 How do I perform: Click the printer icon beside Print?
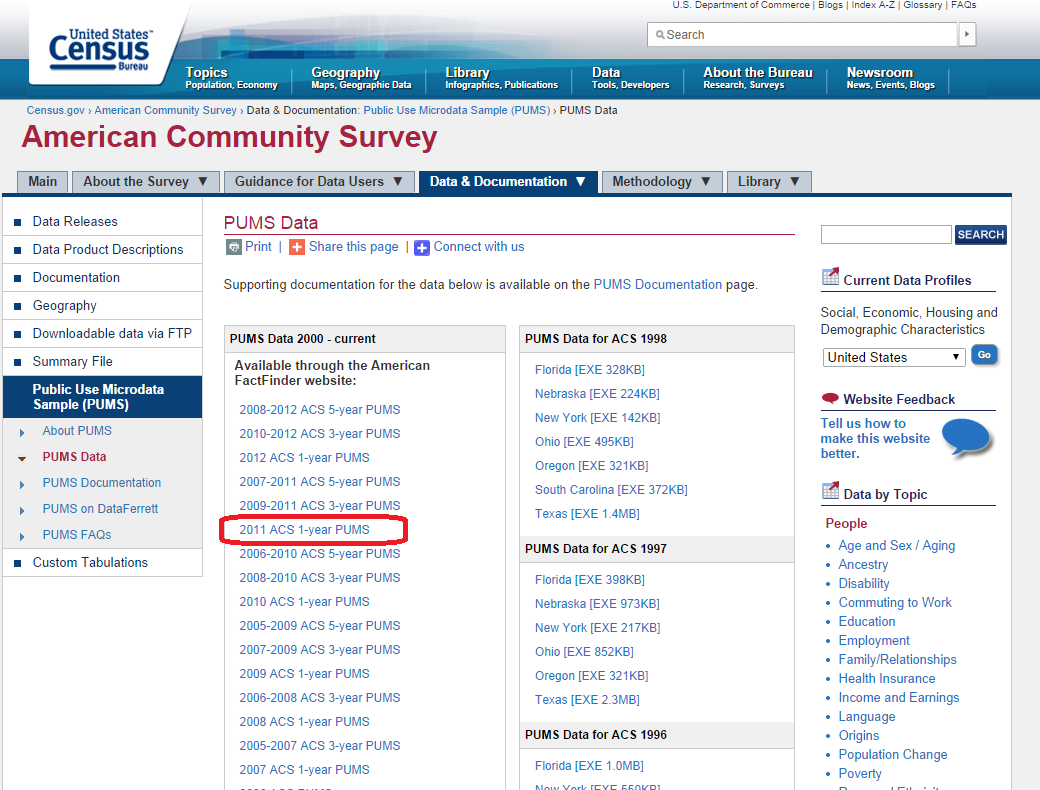pyautogui.click(x=233, y=247)
